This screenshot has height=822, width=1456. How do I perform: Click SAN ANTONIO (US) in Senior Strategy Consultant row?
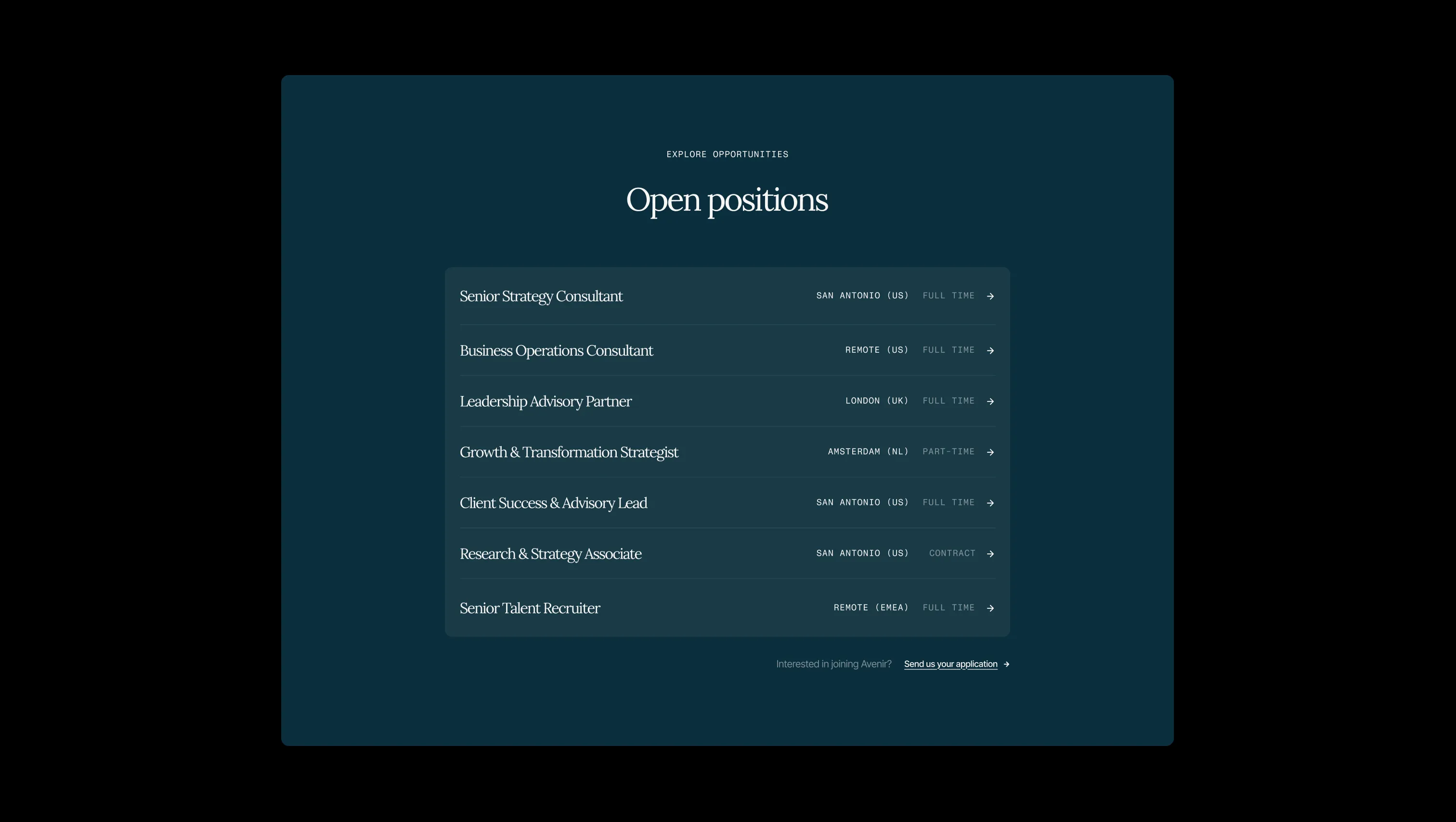[x=862, y=296]
